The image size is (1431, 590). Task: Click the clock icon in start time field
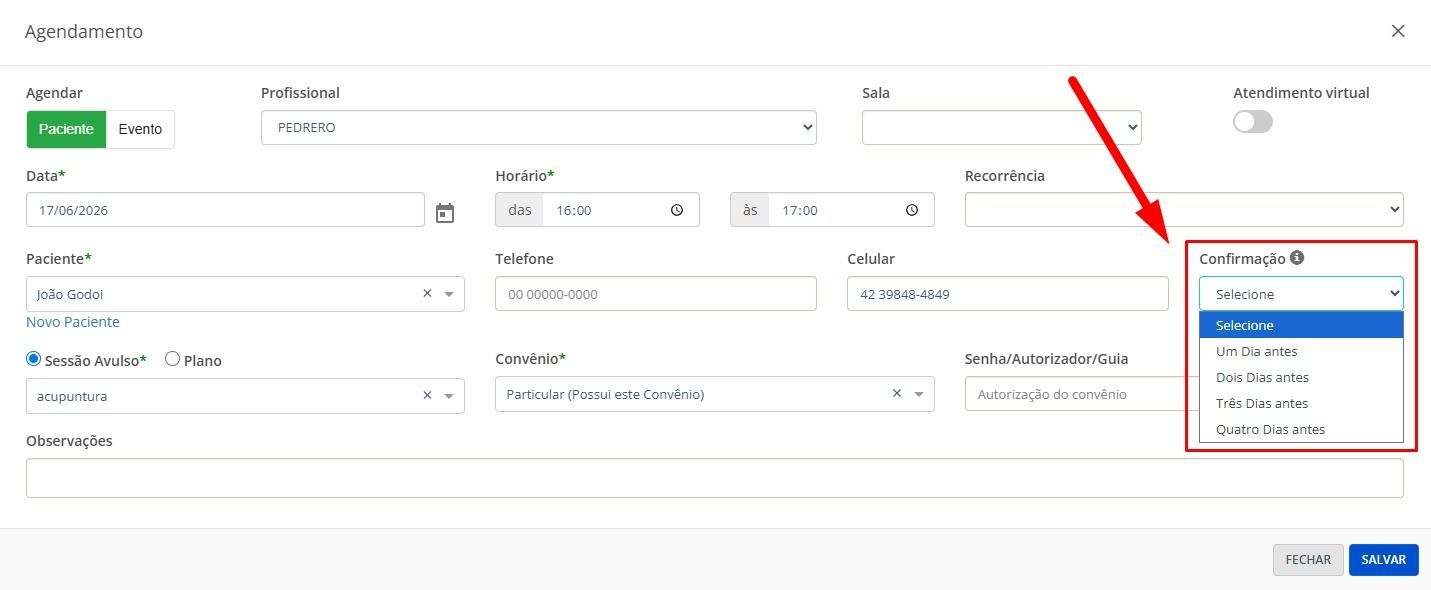coord(677,210)
